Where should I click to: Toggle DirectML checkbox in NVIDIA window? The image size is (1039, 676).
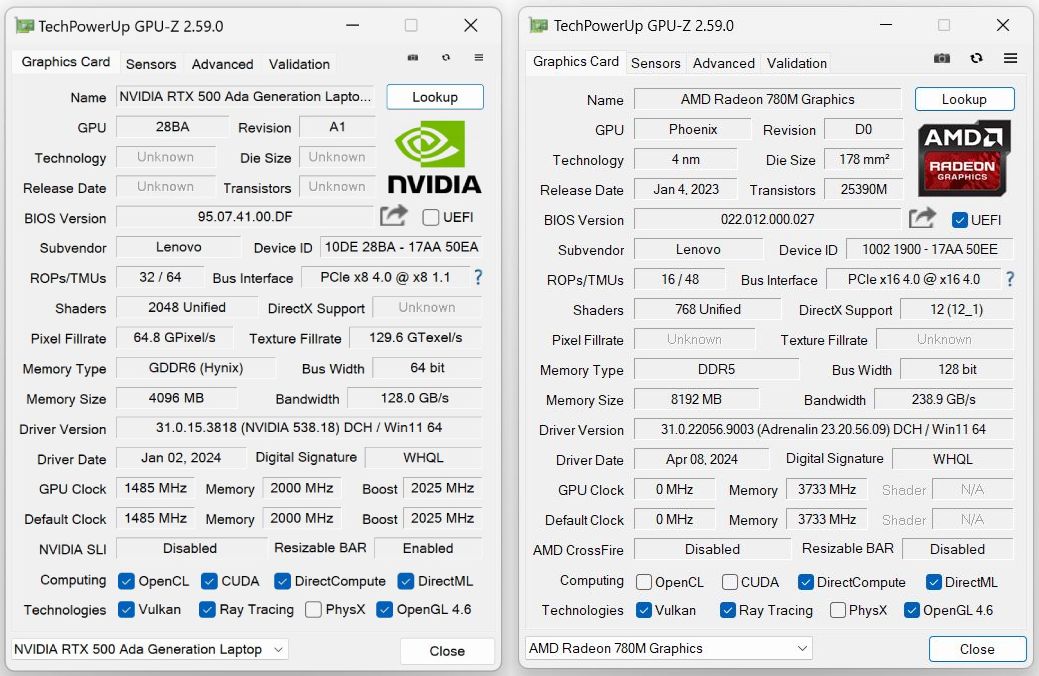click(x=406, y=581)
